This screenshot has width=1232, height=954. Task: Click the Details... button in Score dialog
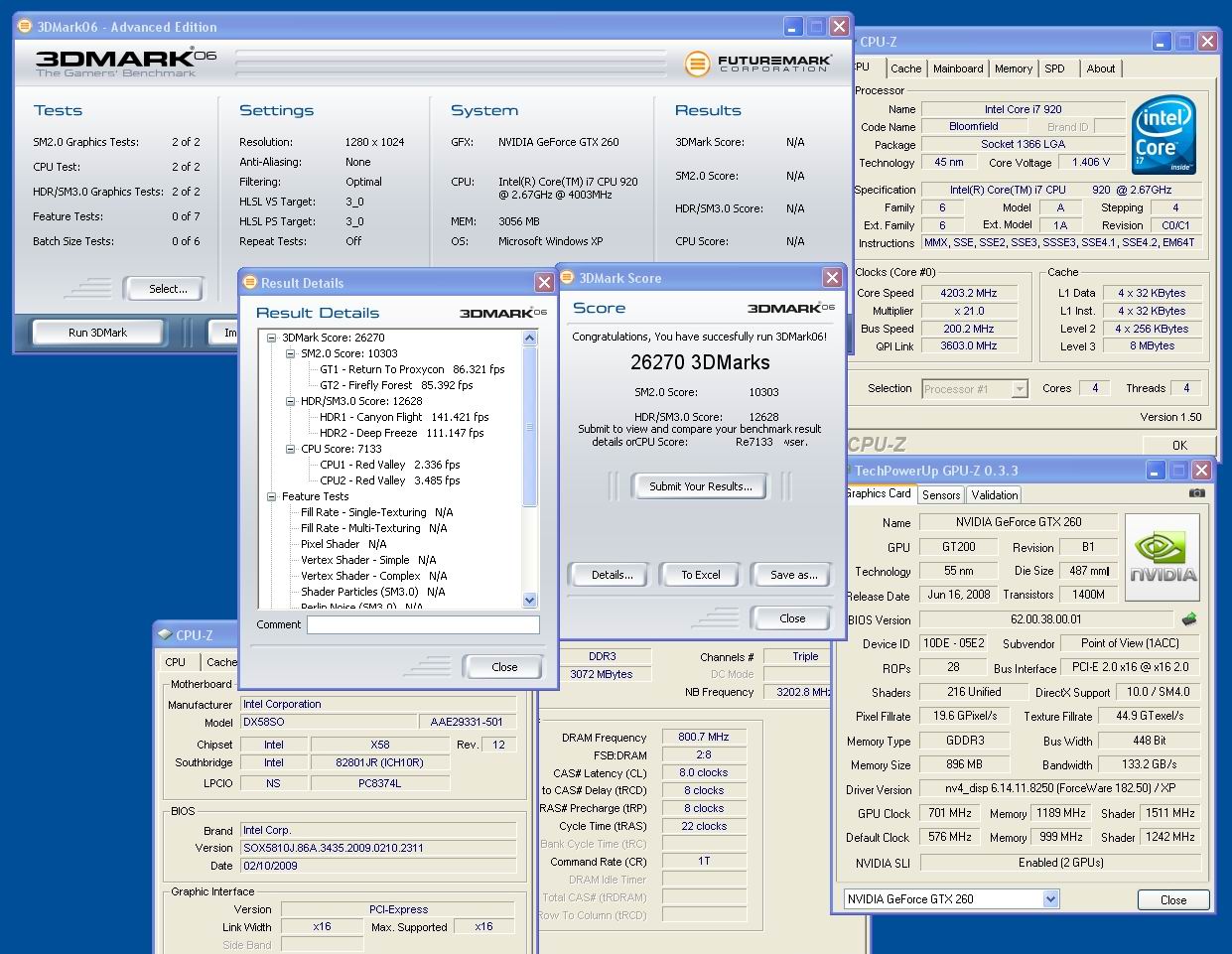click(x=608, y=575)
